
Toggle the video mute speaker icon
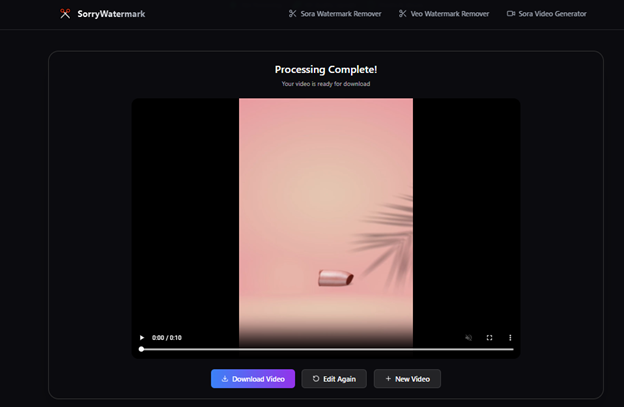[468, 338]
